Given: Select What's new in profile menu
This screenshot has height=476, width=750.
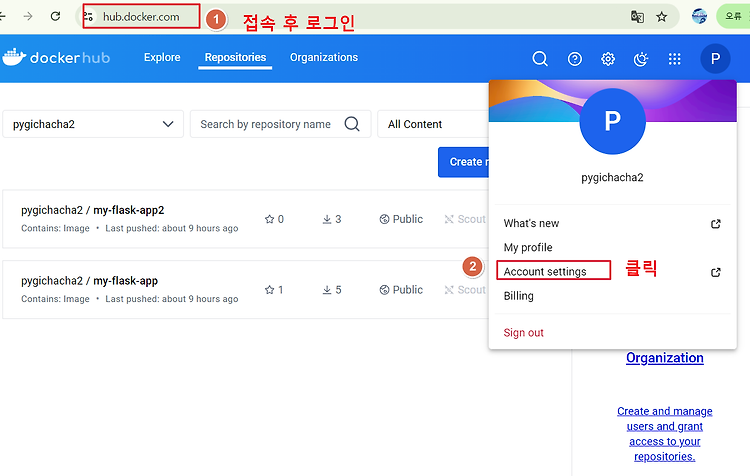Looking at the screenshot, I should 531,223.
